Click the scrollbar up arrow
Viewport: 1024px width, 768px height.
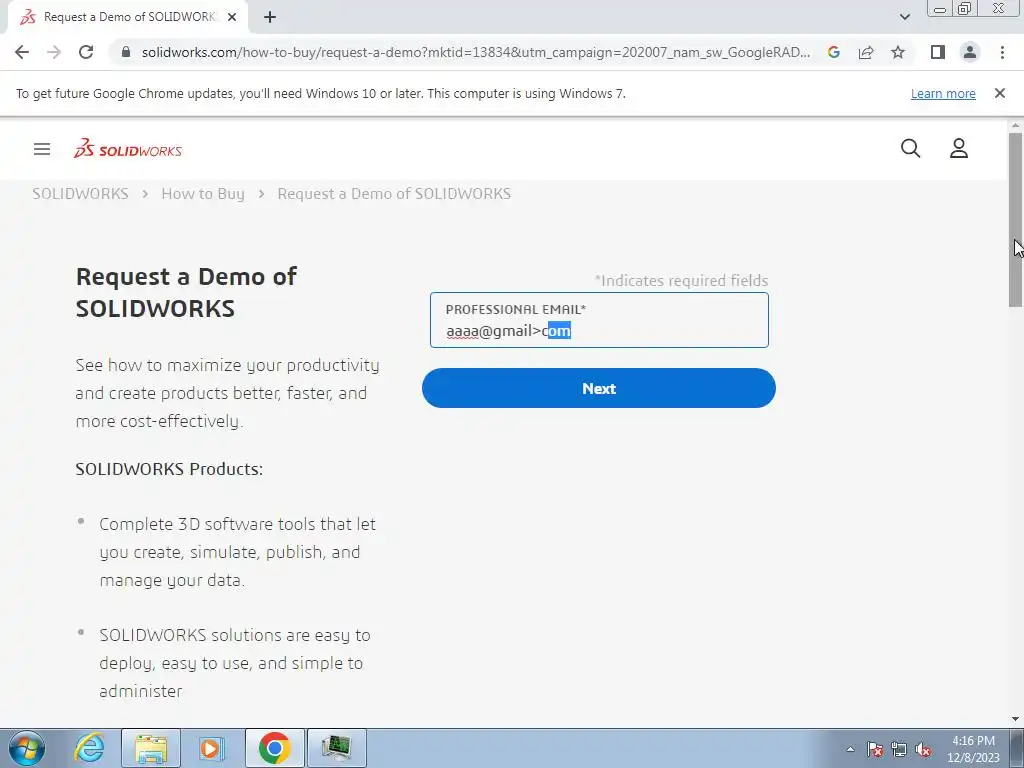pyautogui.click(x=1015, y=125)
